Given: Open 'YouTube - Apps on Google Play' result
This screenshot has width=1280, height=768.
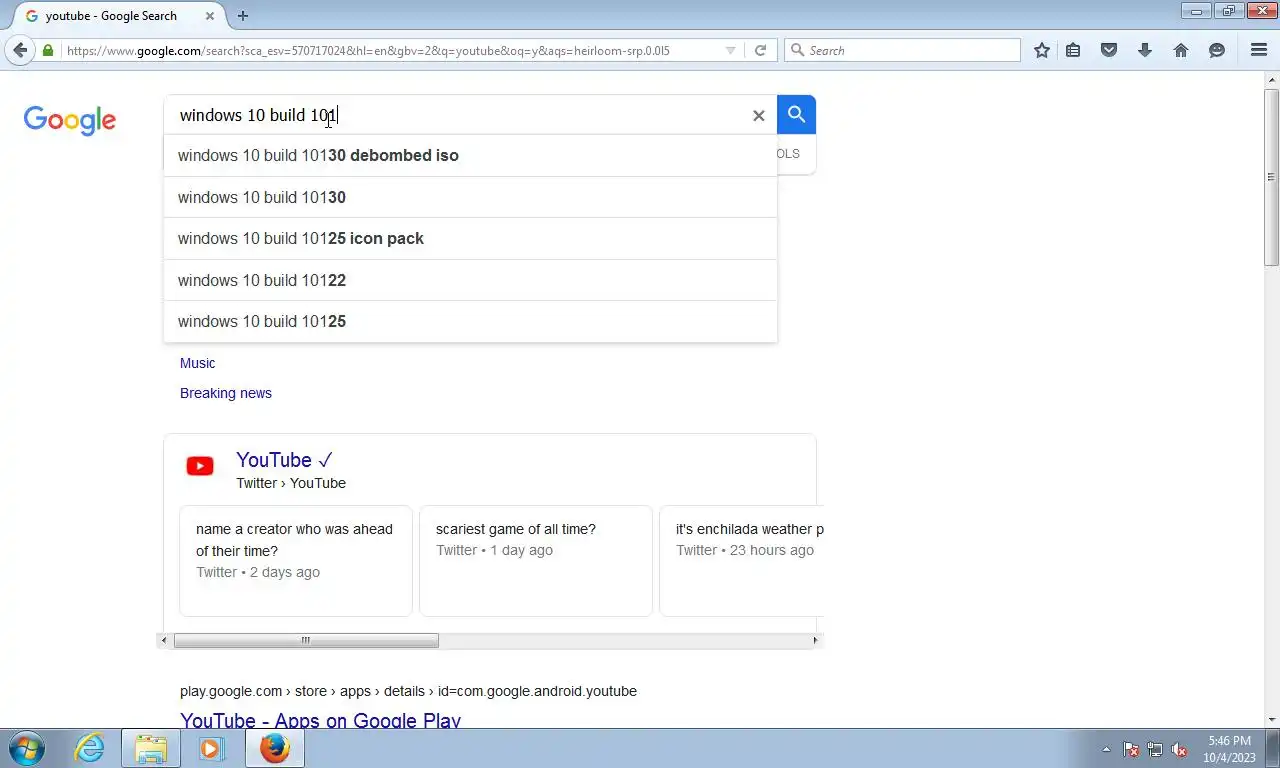Looking at the screenshot, I should tap(320, 719).
